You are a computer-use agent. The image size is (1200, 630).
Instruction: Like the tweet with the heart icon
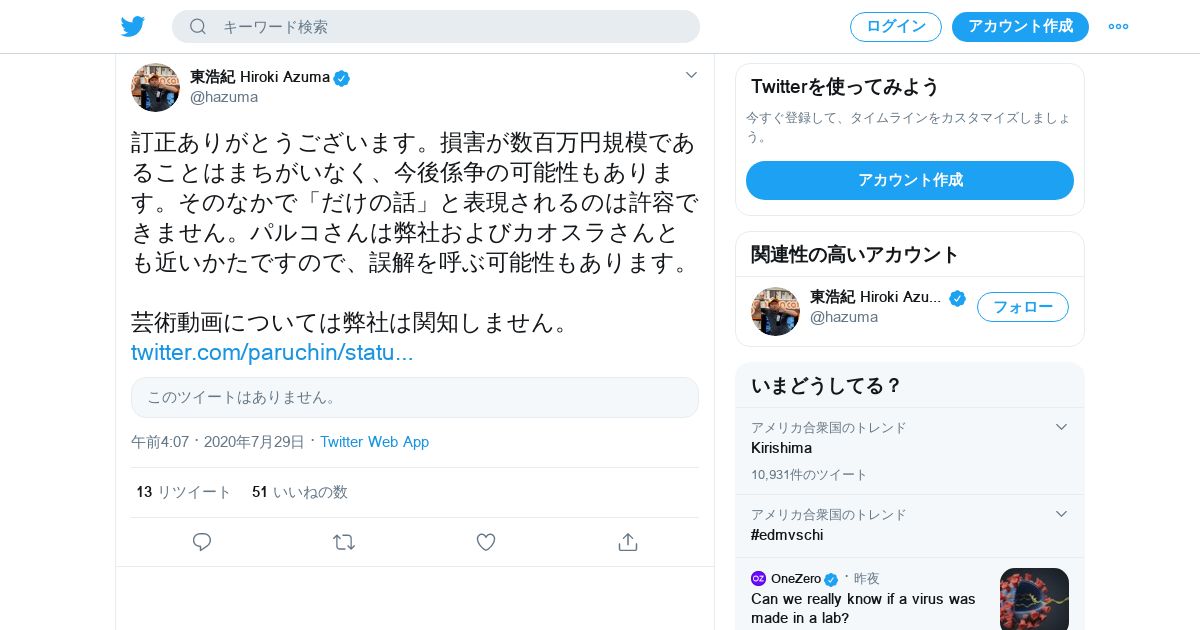pos(486,542)
